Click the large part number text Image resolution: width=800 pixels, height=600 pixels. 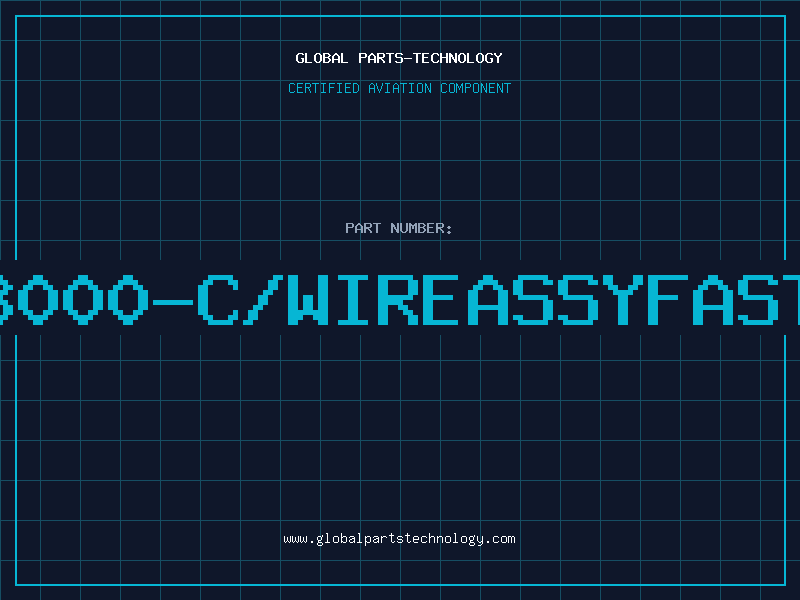(x=400, y=300)
